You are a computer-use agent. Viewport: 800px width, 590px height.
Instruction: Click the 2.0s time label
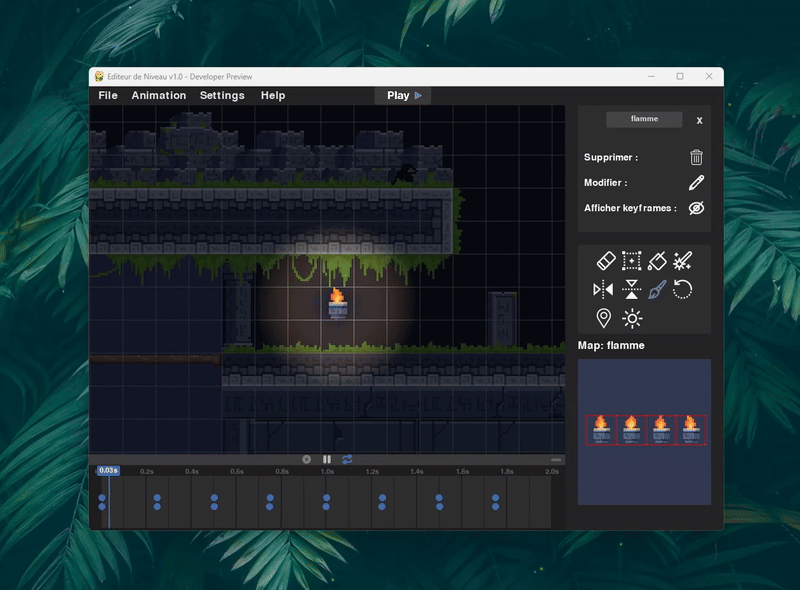(552, 472)
